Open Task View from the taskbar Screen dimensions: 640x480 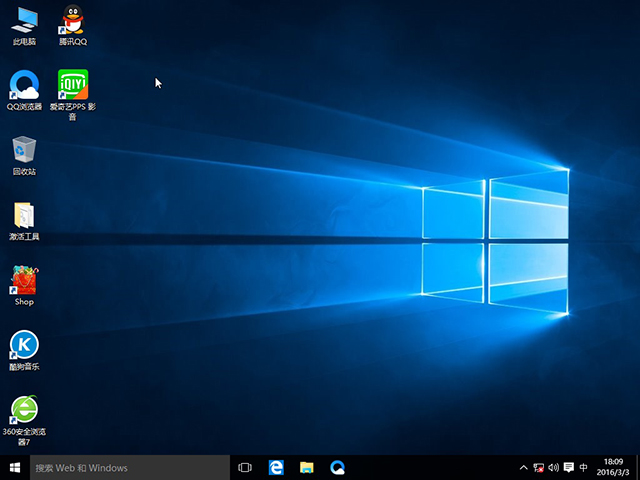click(245, 467)
